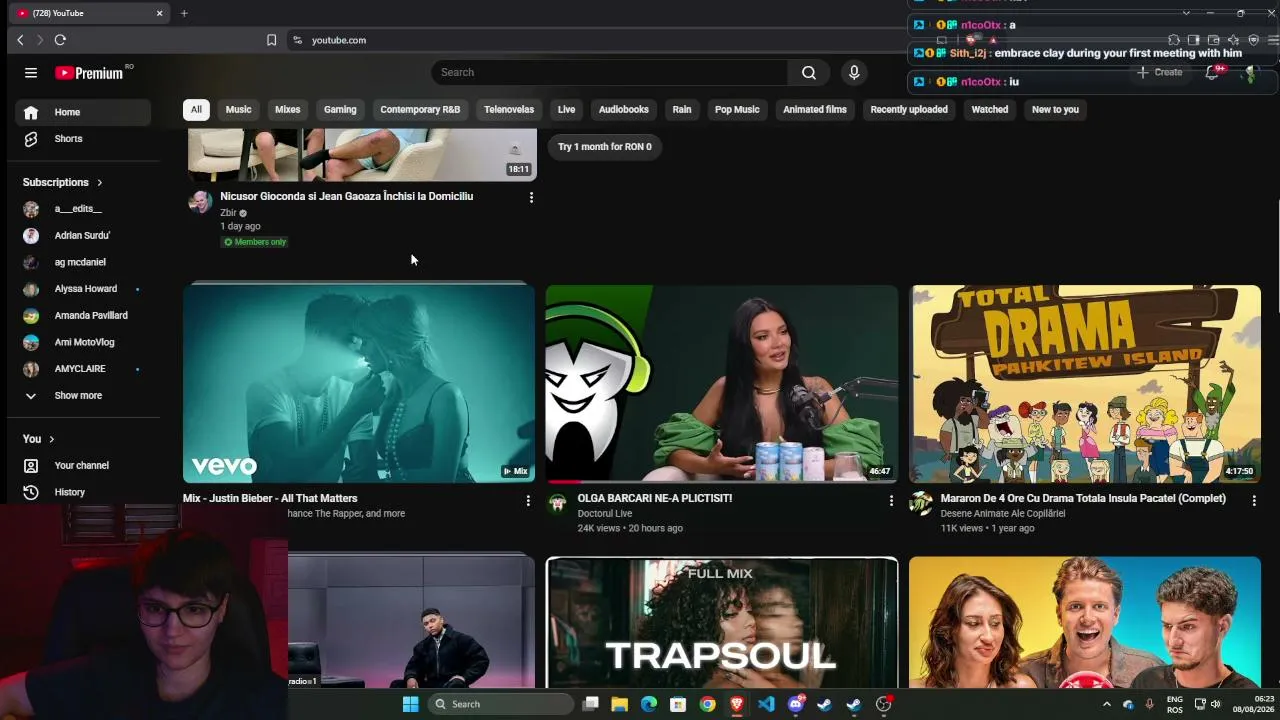Expand subscriptions with Show more

tap(80, 395)
